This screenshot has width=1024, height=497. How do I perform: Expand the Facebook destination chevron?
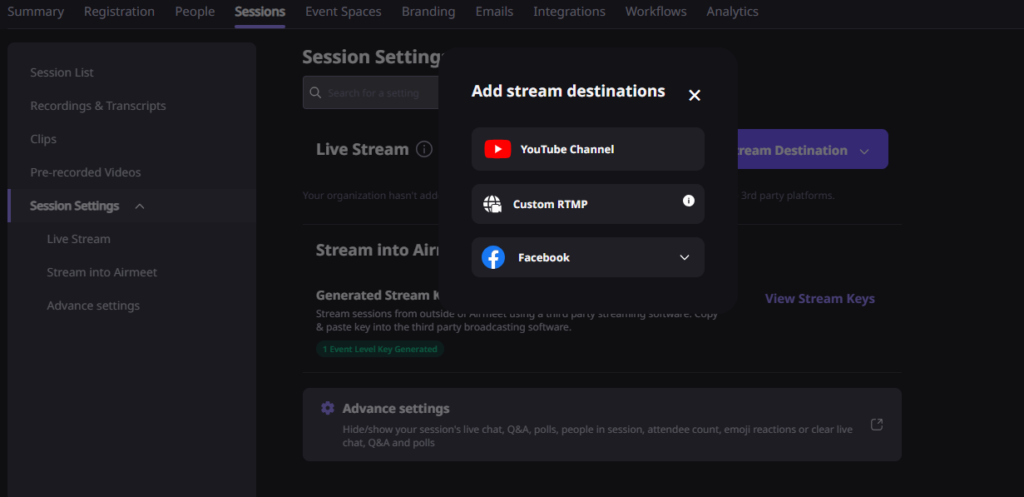[684, 258]
